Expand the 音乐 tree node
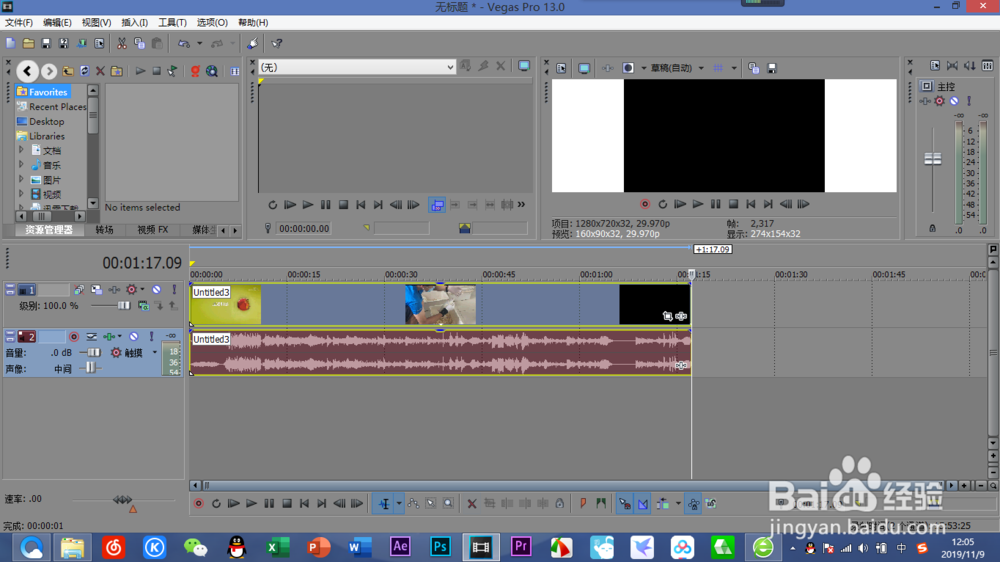 click(21, 165)
